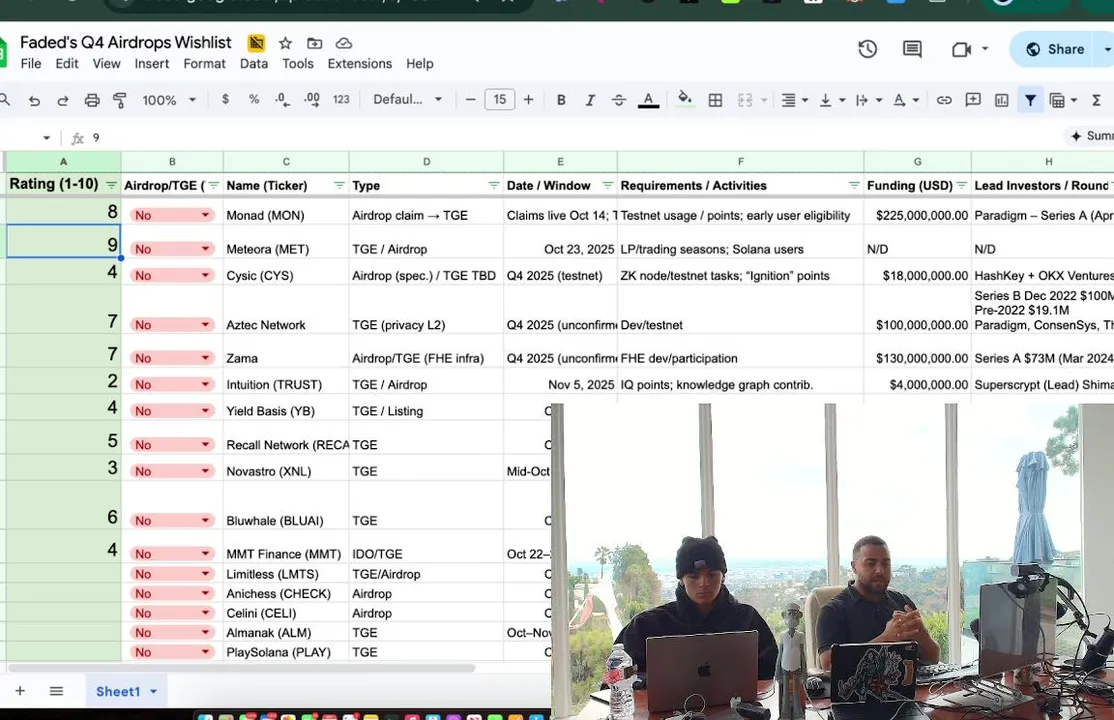1114x720 pixels.
Task: Increase decimal places
Action: 311,100
